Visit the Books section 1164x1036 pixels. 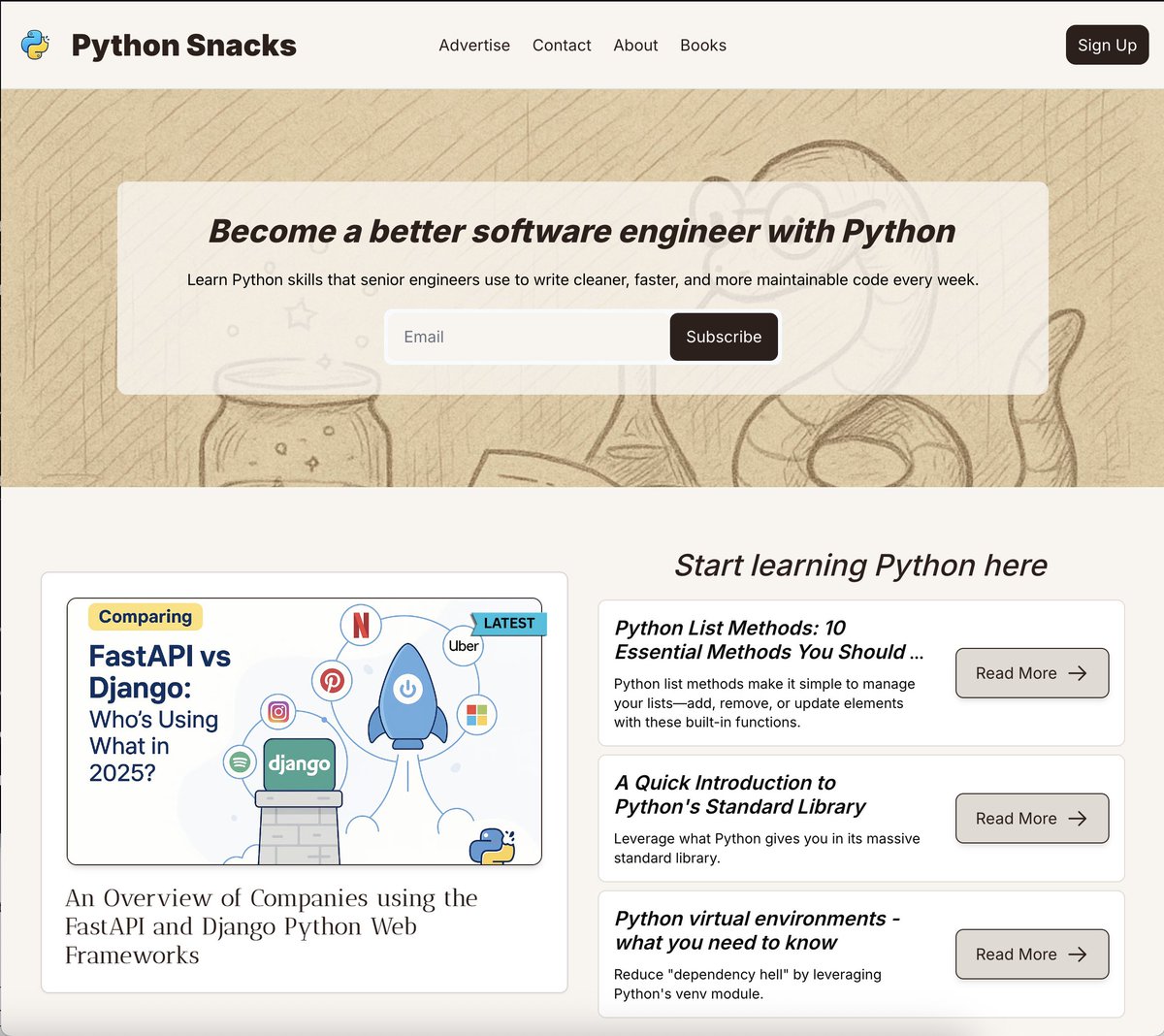[703, 45]
